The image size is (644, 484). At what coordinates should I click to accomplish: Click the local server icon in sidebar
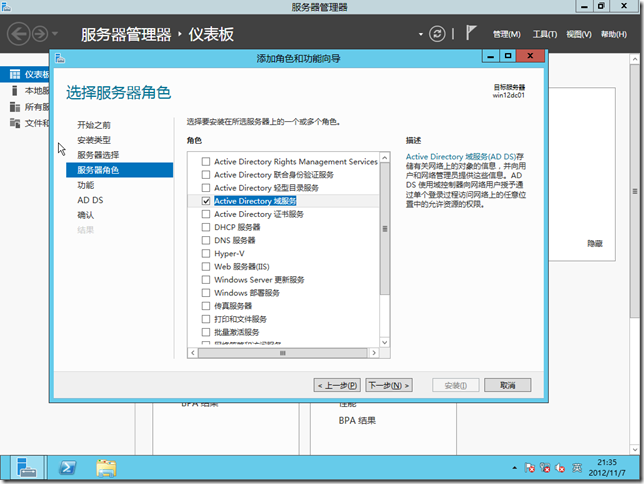click(x=15, y=90)
